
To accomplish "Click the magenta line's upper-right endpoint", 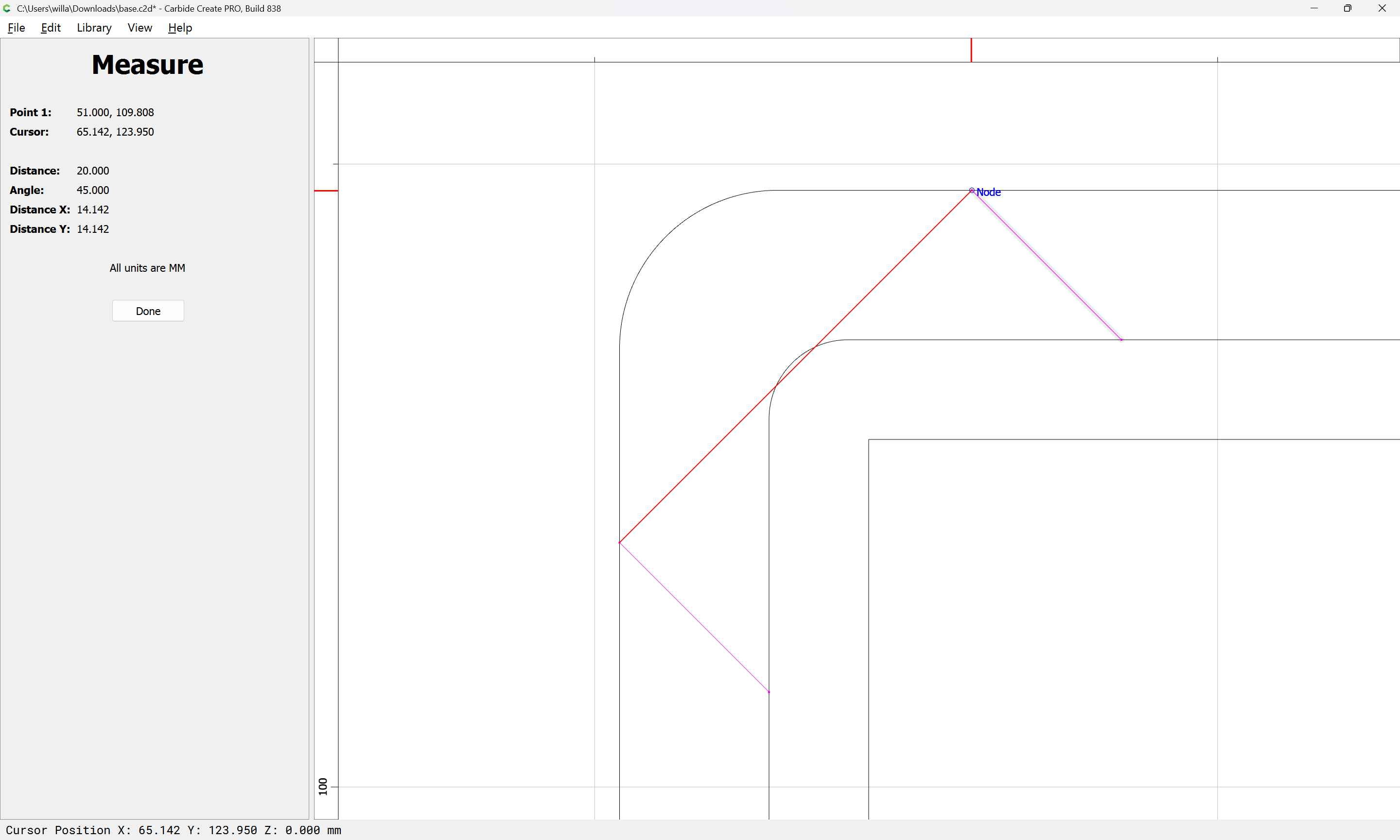I will coord(1121,340).
